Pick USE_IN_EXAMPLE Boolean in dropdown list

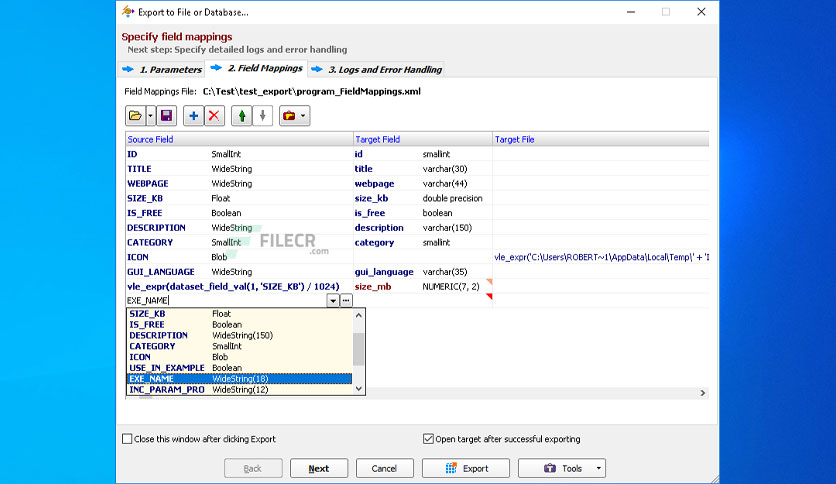(x=239, y=368)
